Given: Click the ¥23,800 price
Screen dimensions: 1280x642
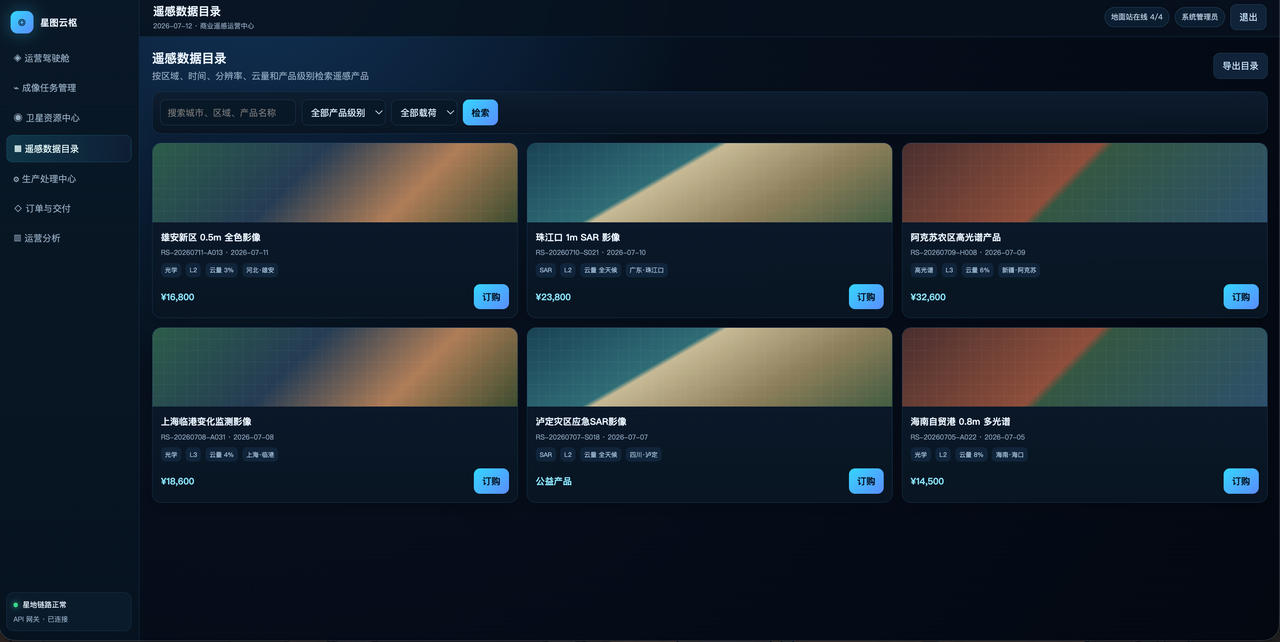Looking at the screenshot, I should (553, 297).
